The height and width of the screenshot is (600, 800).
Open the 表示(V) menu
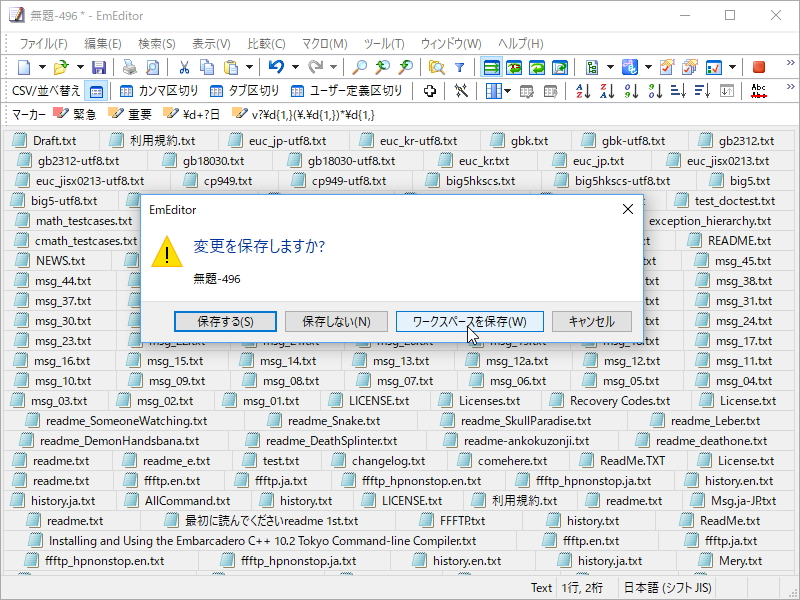pos(211,44)
